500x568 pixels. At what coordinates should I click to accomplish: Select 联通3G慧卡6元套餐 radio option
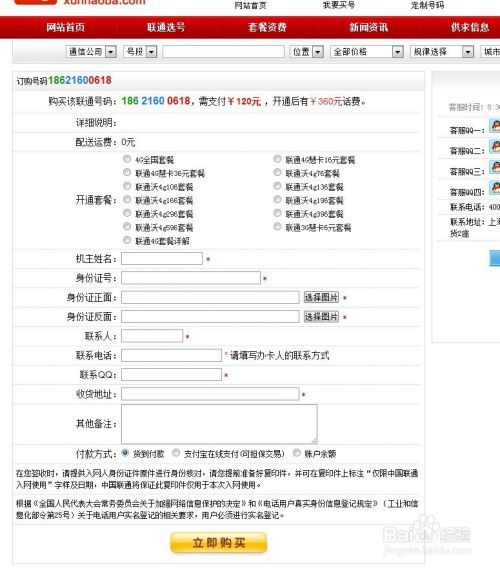pyautogui.click(x=277, y=226)
